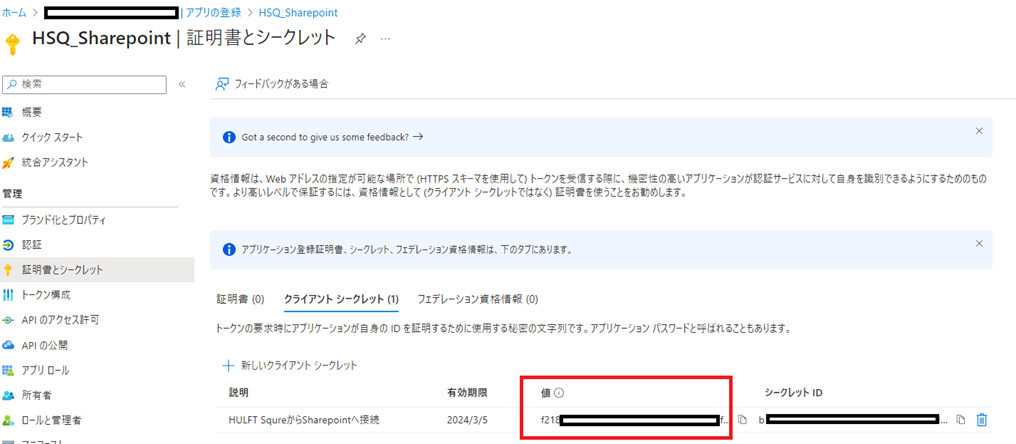Screen dimensions: 1016x444
Task: Click the 認証 arrow icon
Action: [8, 245]
